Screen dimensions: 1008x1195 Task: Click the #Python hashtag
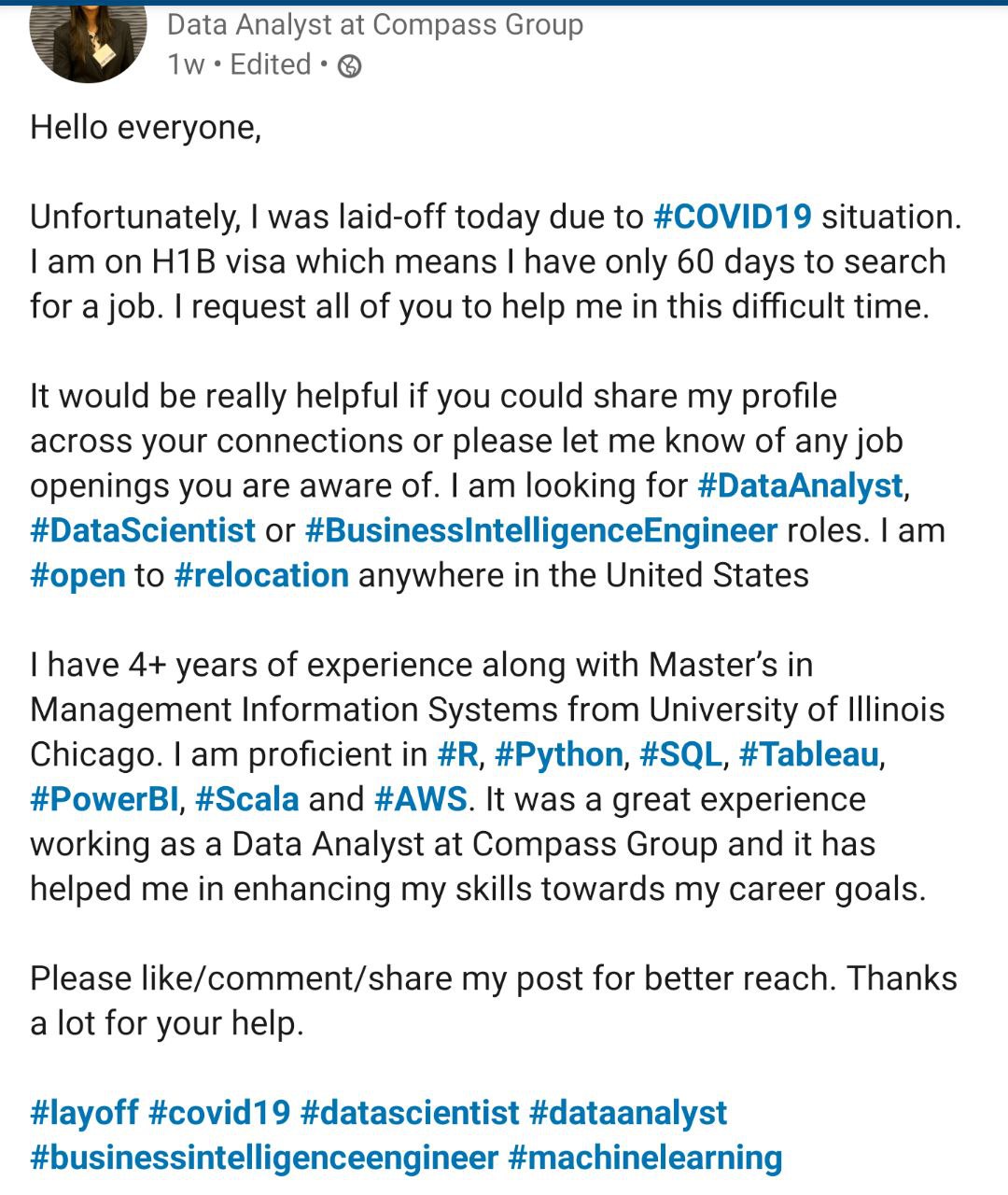(x=559, y=754)
